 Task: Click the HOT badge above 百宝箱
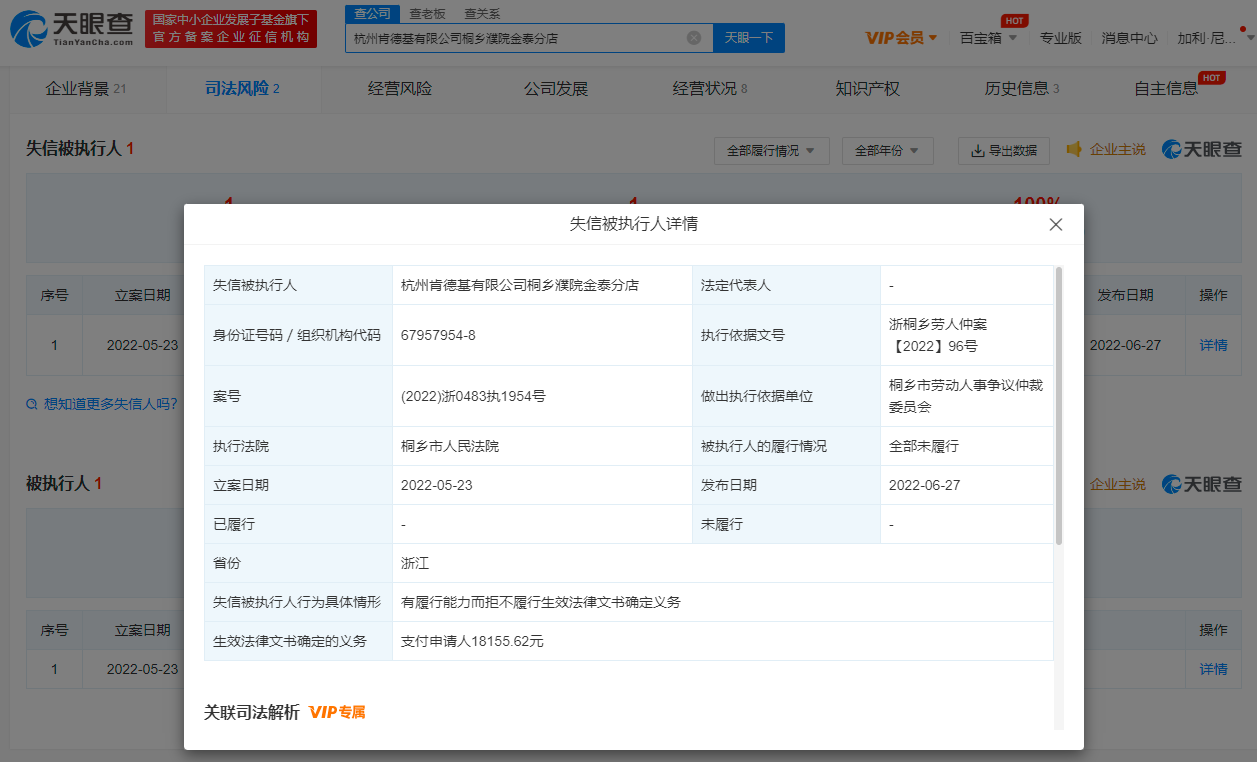(x=1015, y=20)
